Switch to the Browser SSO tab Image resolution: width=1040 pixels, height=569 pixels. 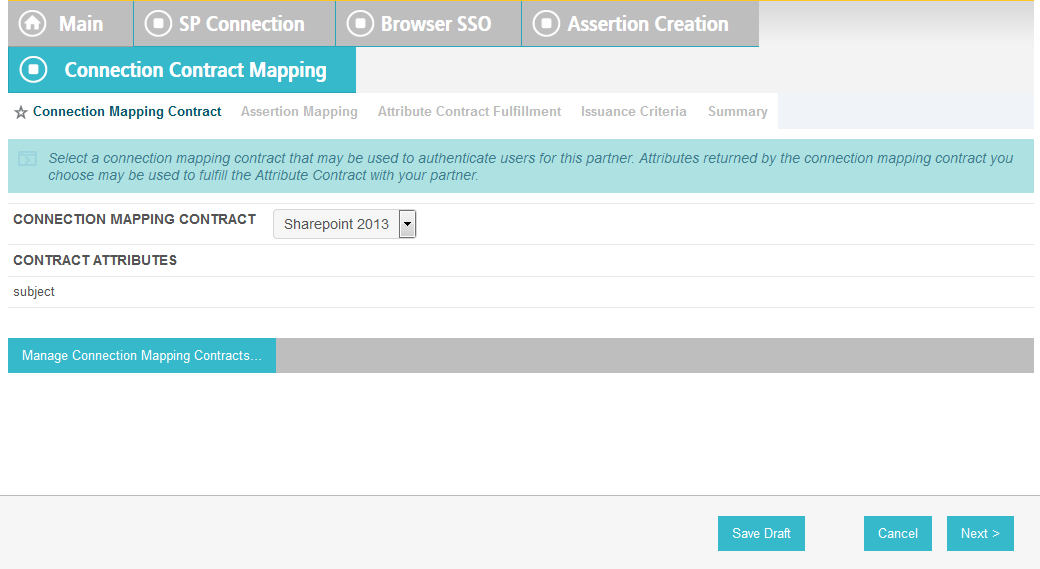[x=428, y=24]
